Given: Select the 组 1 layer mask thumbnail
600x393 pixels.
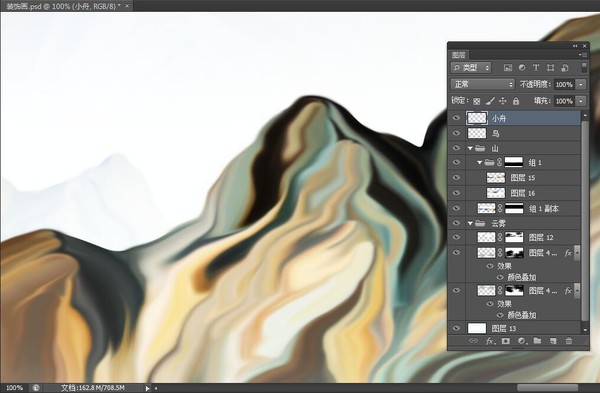Looking at the screenshot, I should click(x=514, y=163).
